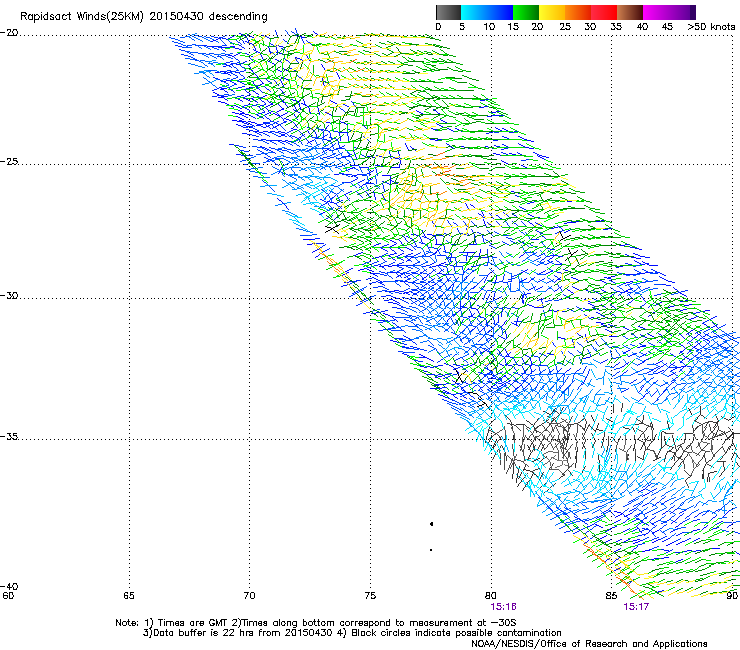Viewport: 740px width, 650px height.
Task: Click the purple 15:17 swath time
Action: point(636,607)
